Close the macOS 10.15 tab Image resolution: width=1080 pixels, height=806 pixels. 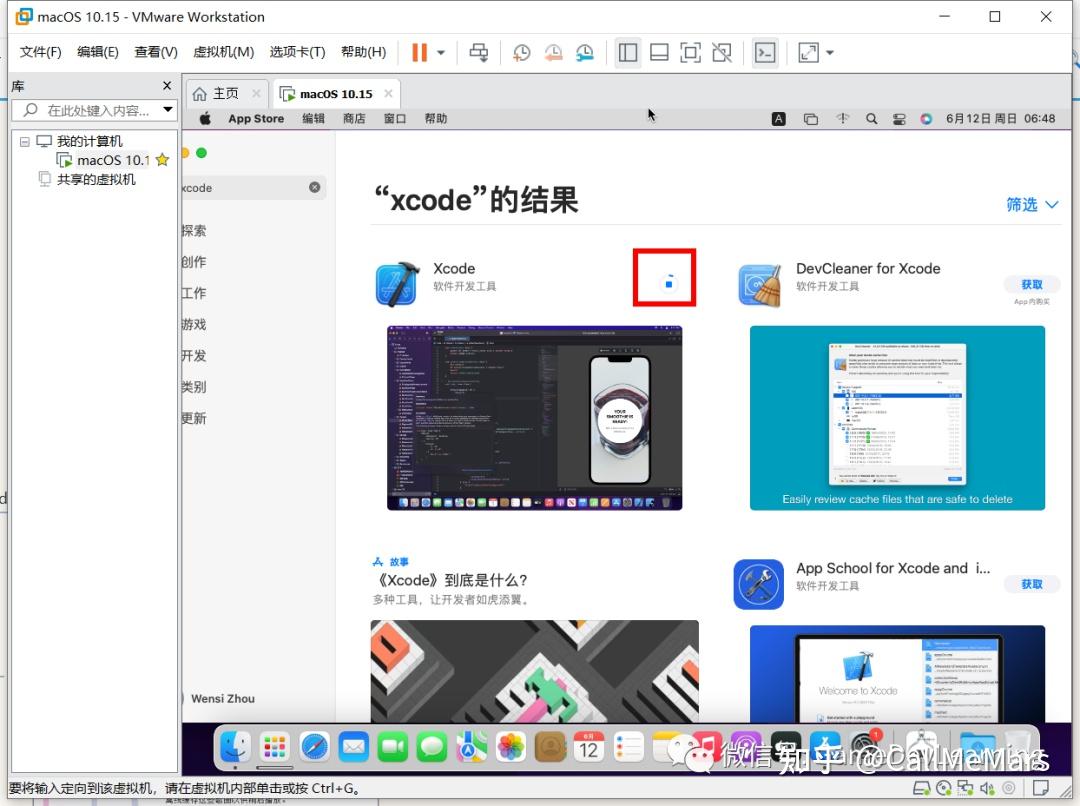pos(388,94)
